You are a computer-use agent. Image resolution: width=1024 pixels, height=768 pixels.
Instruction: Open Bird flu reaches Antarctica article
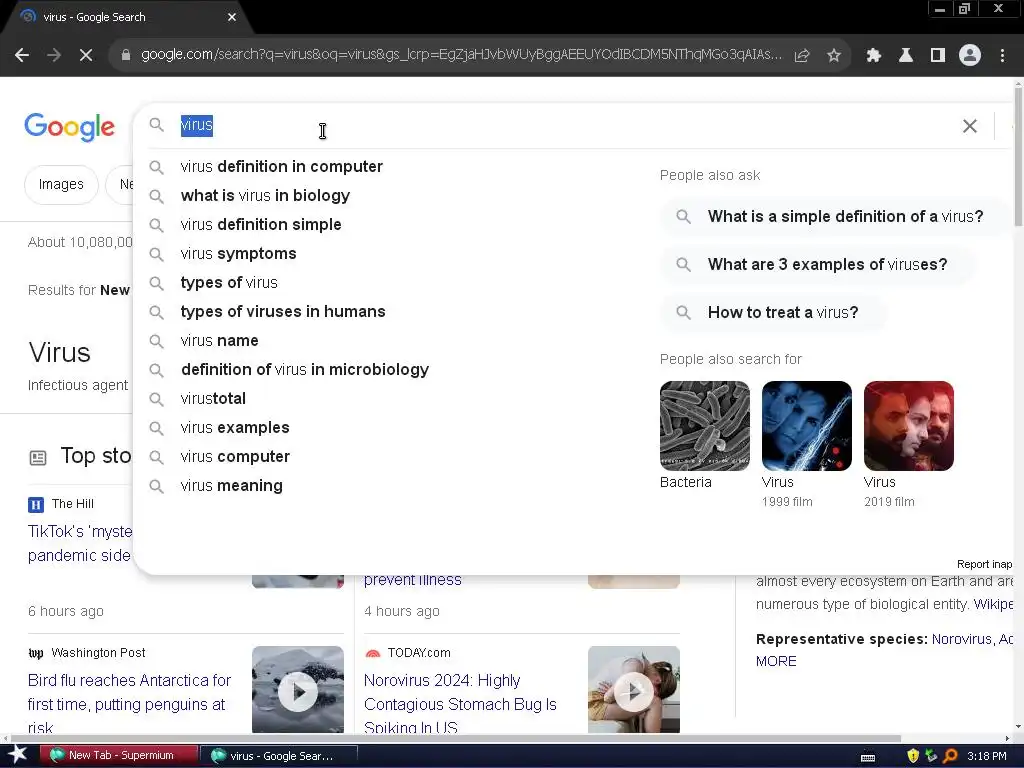point(129,704)
